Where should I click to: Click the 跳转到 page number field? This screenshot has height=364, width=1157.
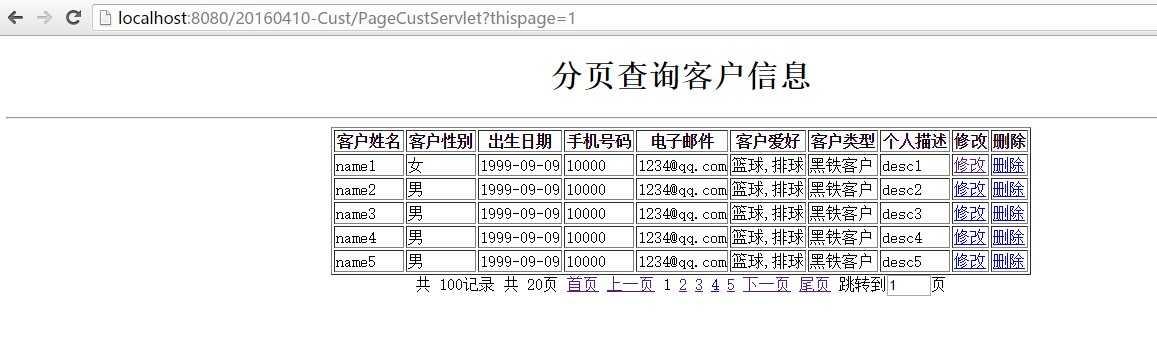point(908,286)
